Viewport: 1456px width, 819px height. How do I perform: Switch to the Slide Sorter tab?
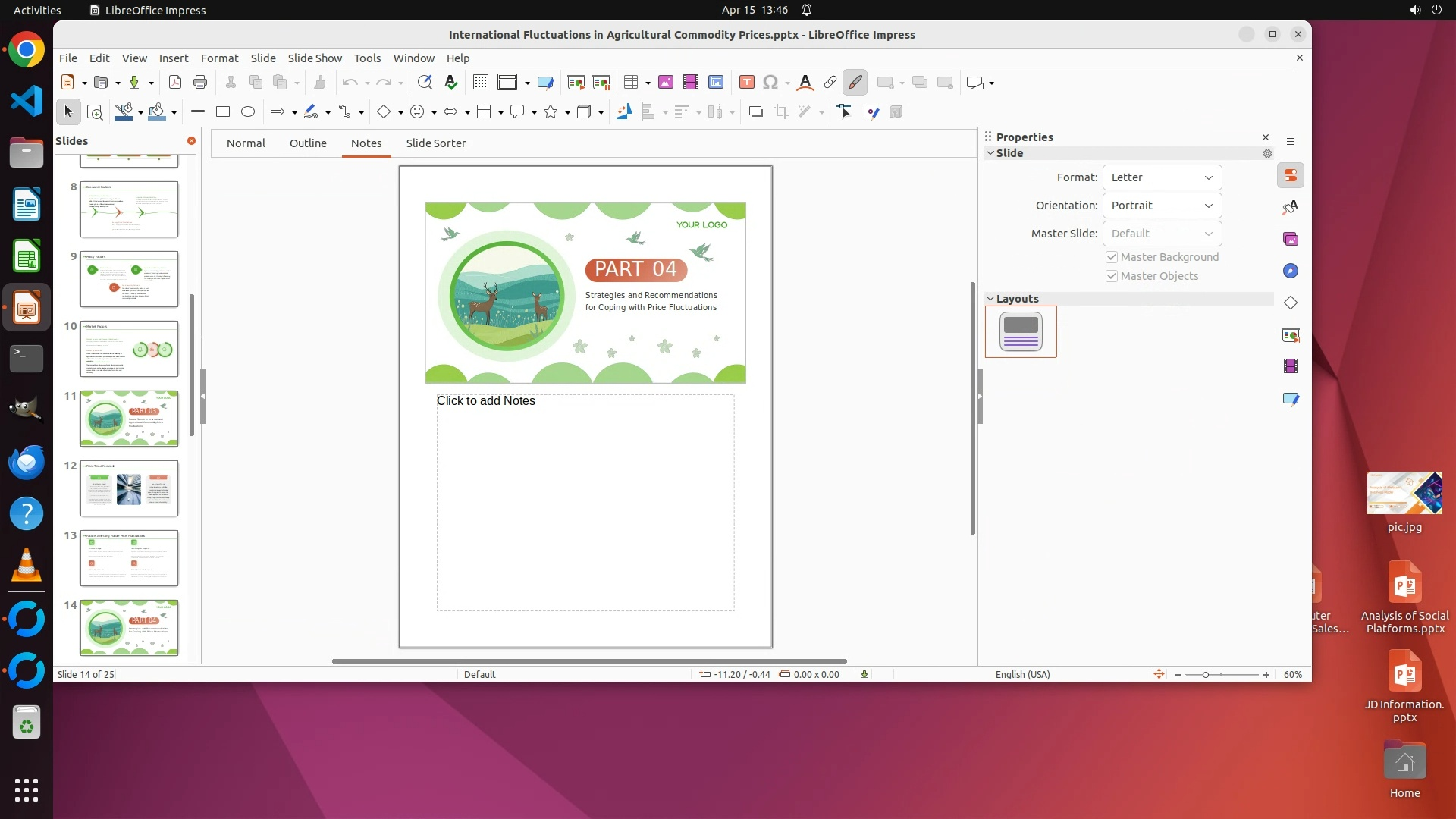pos(435,143)
